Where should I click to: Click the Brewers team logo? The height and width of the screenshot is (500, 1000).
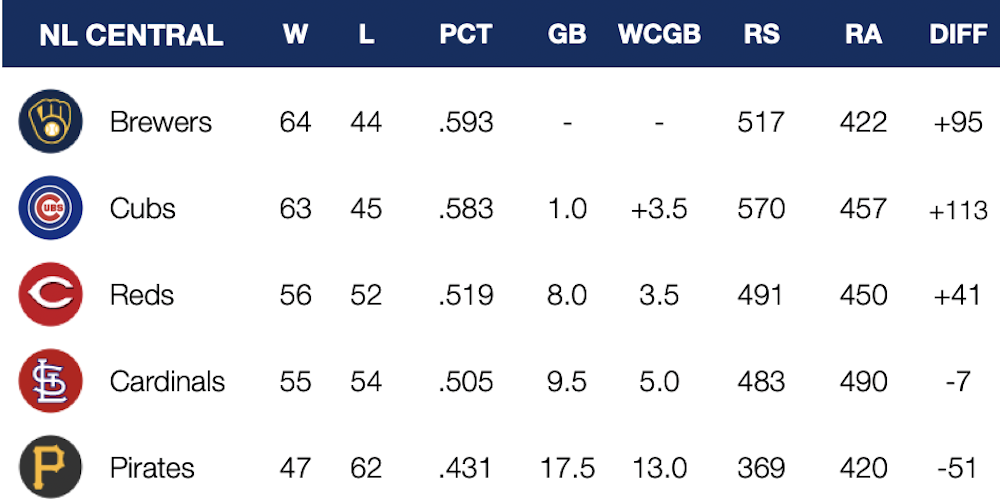point(47,122)
